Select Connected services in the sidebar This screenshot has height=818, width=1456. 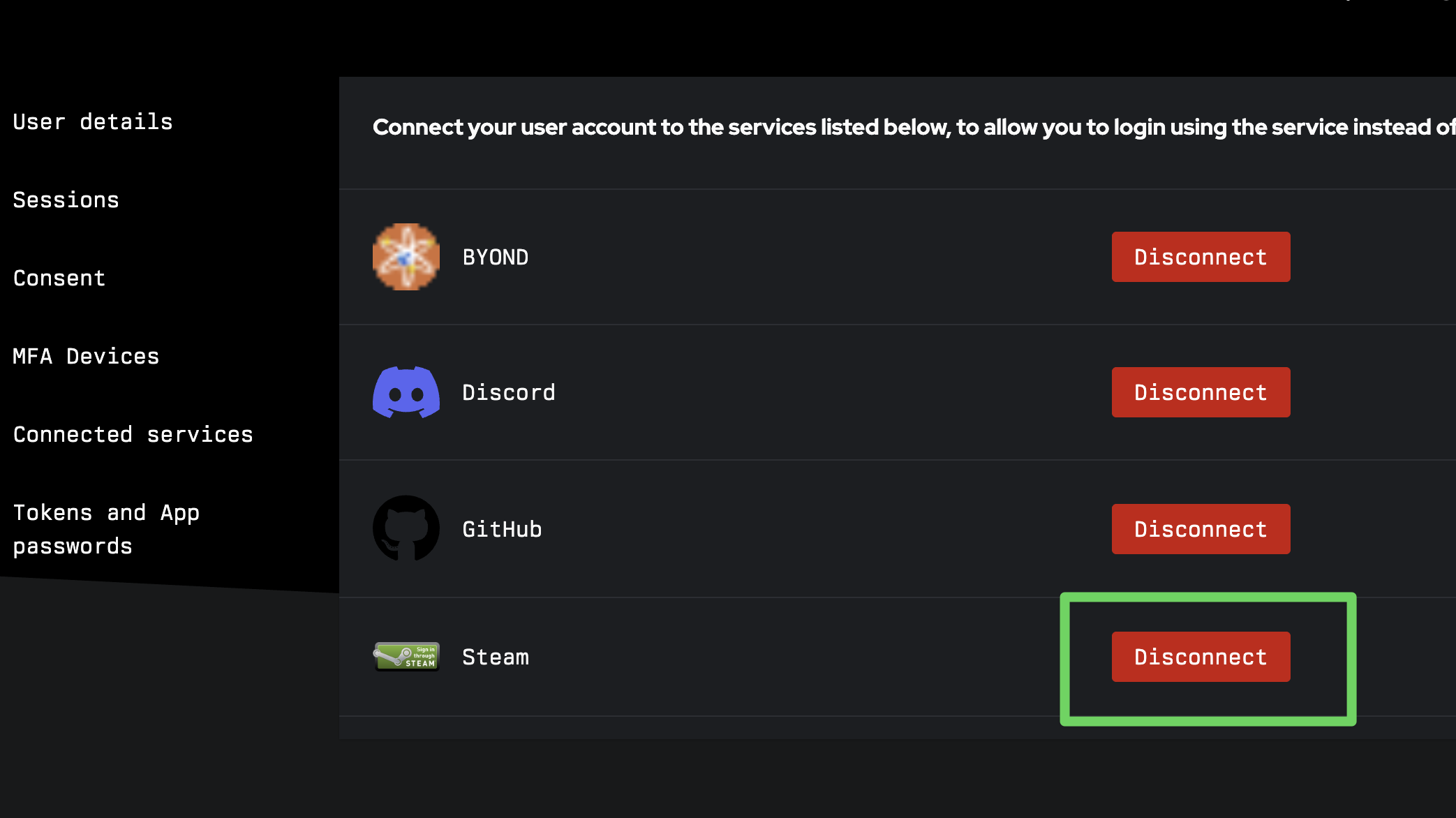pos(133,435)
